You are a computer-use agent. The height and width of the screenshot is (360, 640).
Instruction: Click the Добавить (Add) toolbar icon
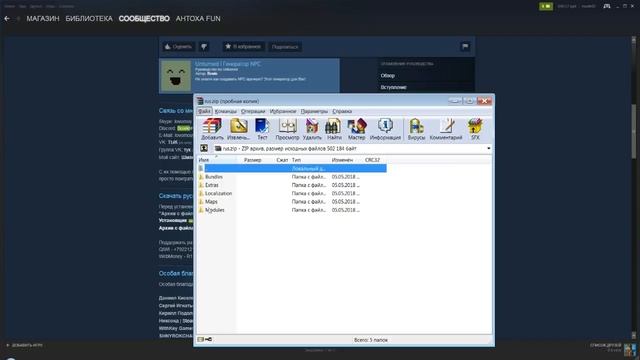point(212,129)
